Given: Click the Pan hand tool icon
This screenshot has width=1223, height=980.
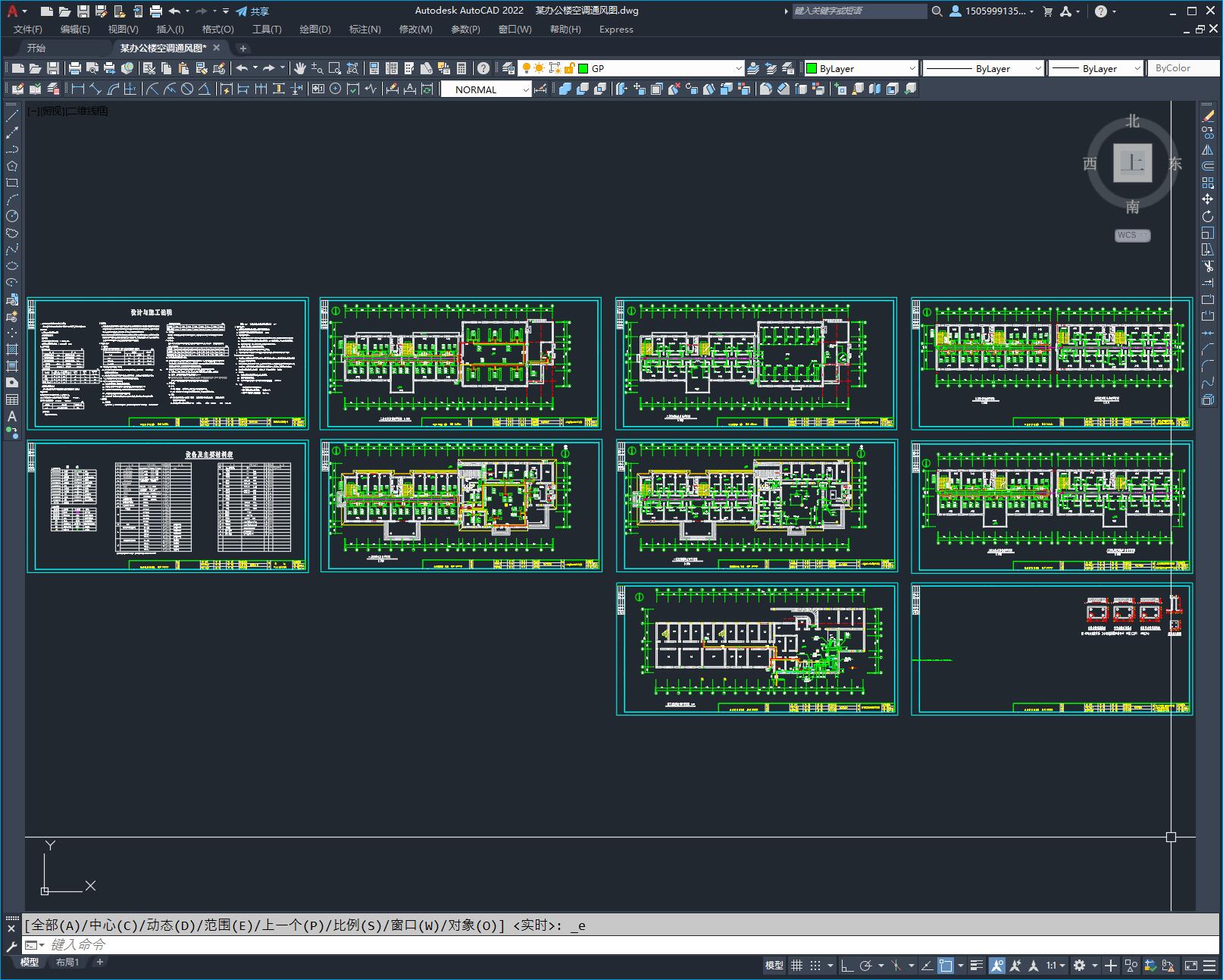Looking at the screenshot, I should [x=300, y=68].
